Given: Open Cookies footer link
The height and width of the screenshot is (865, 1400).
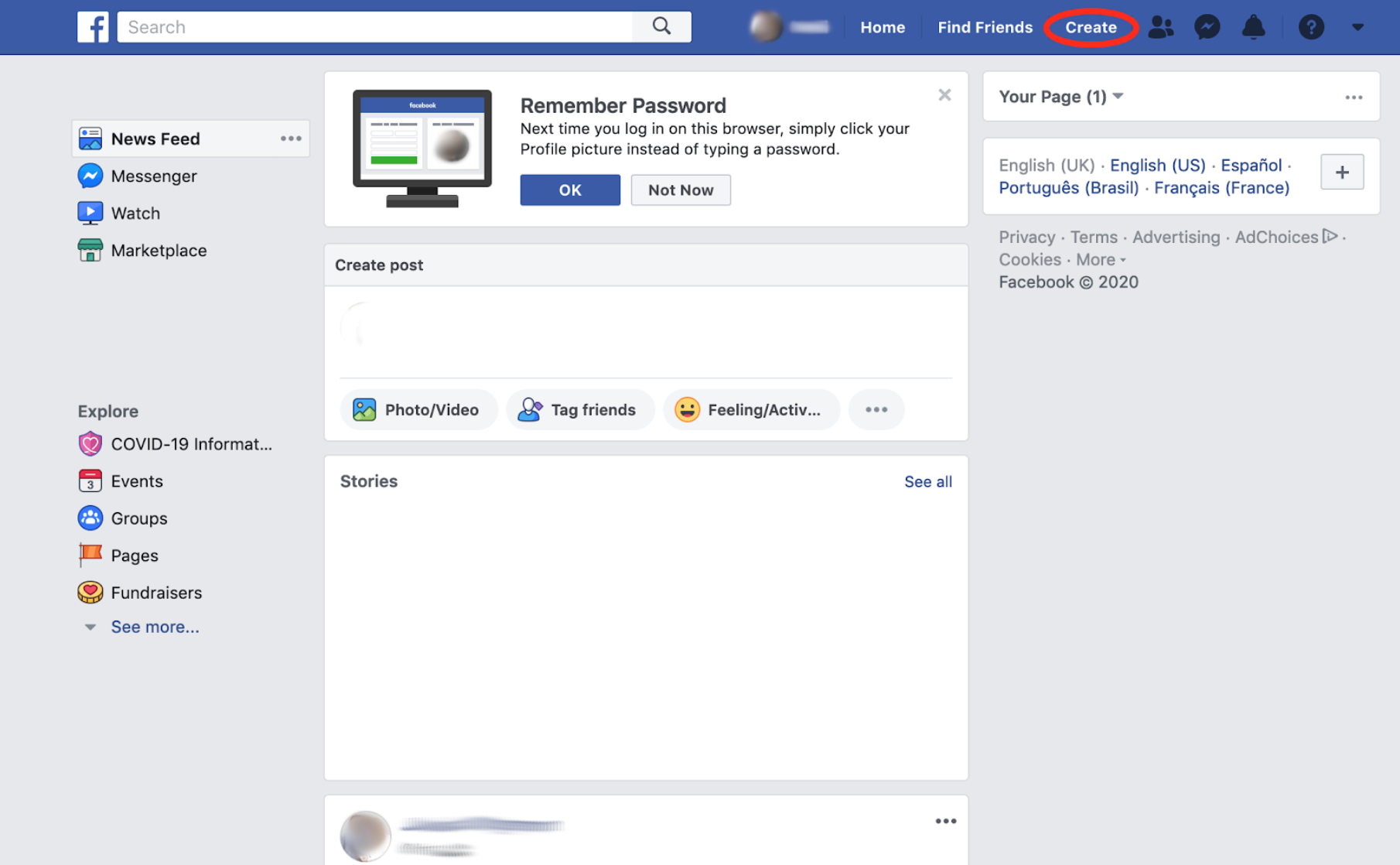Looking at the screenshot, I should (1030, 259).
